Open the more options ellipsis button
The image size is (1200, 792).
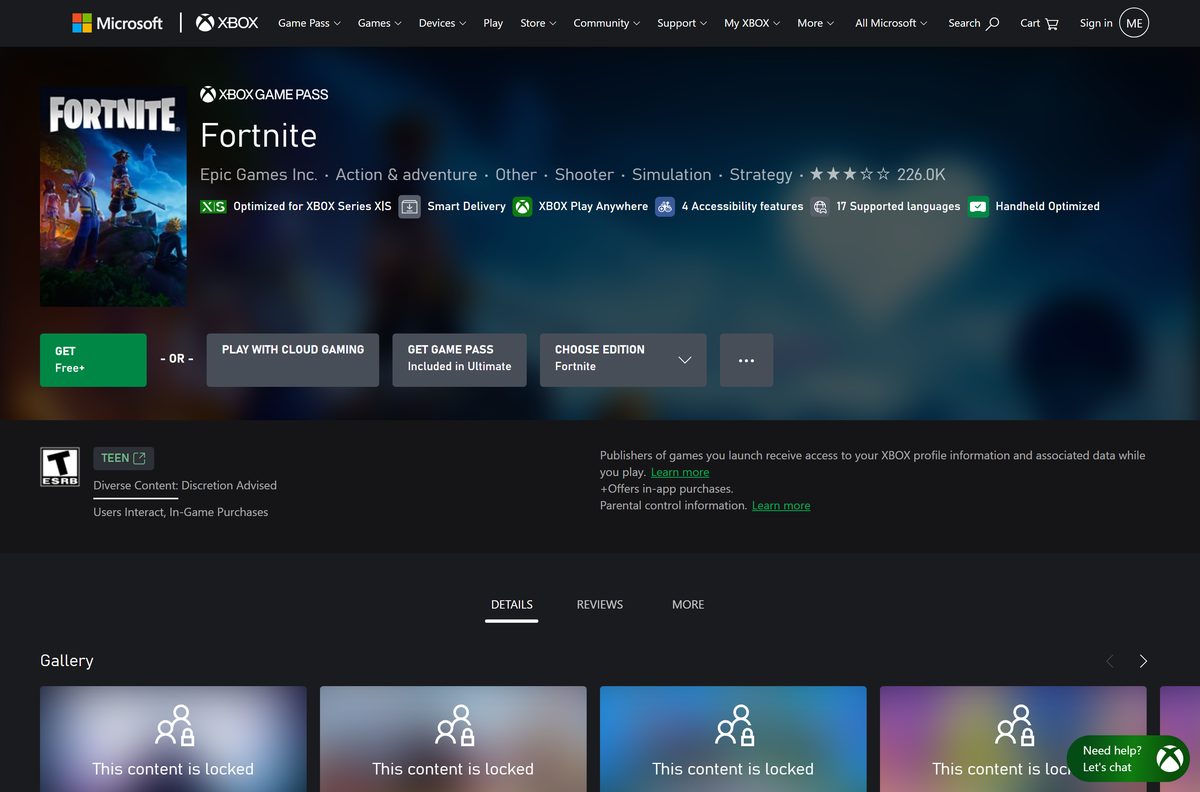[746, 360]
